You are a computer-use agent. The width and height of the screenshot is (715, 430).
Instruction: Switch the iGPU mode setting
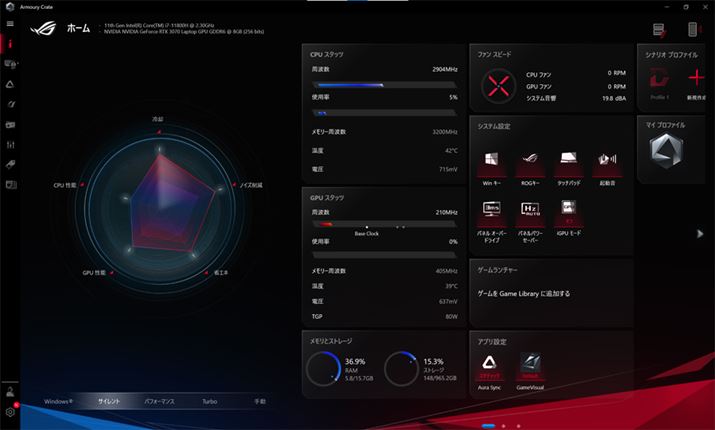(x=567, y=213)
